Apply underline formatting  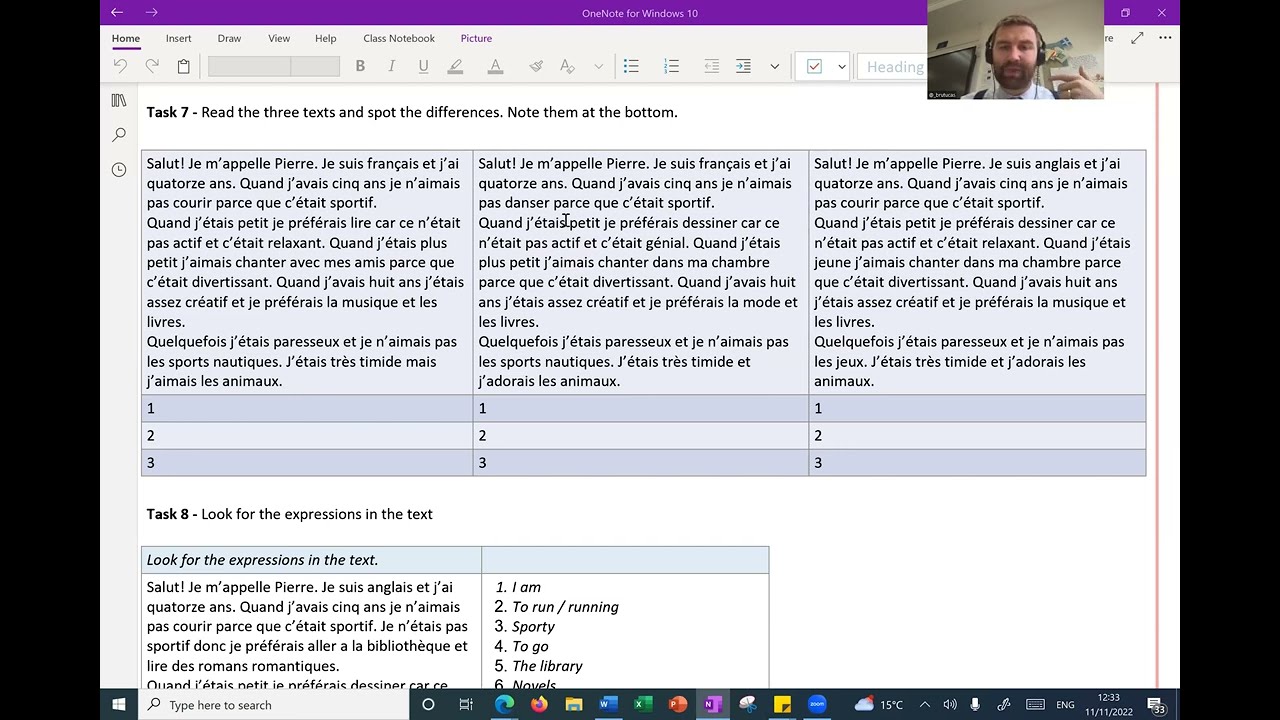coord(423,66)
